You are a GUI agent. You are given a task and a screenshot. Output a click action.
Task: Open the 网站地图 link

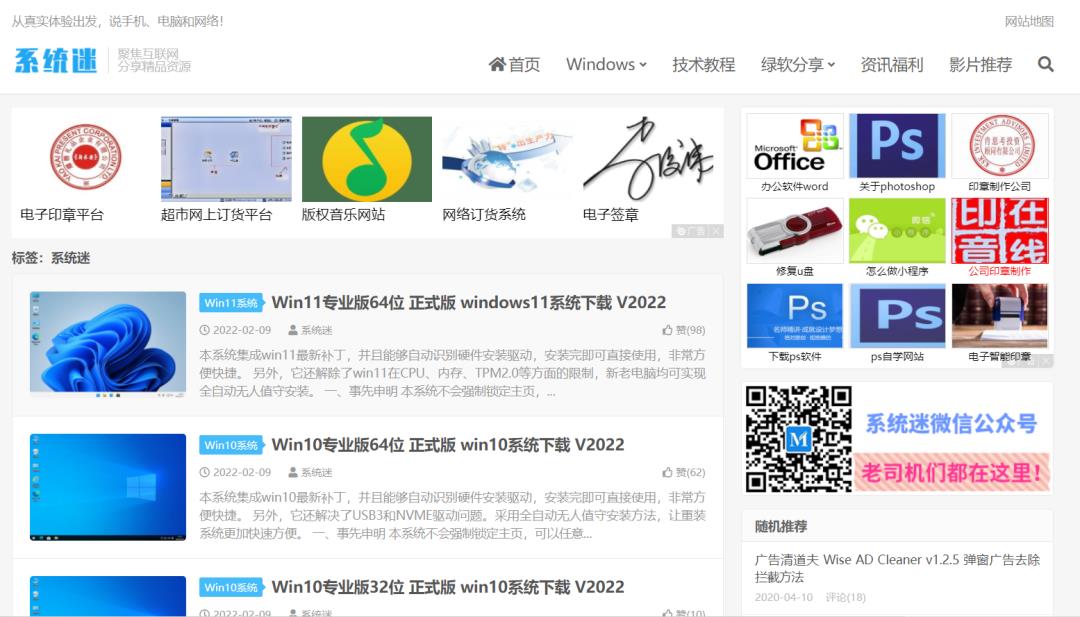click(x=1029, y=21)
